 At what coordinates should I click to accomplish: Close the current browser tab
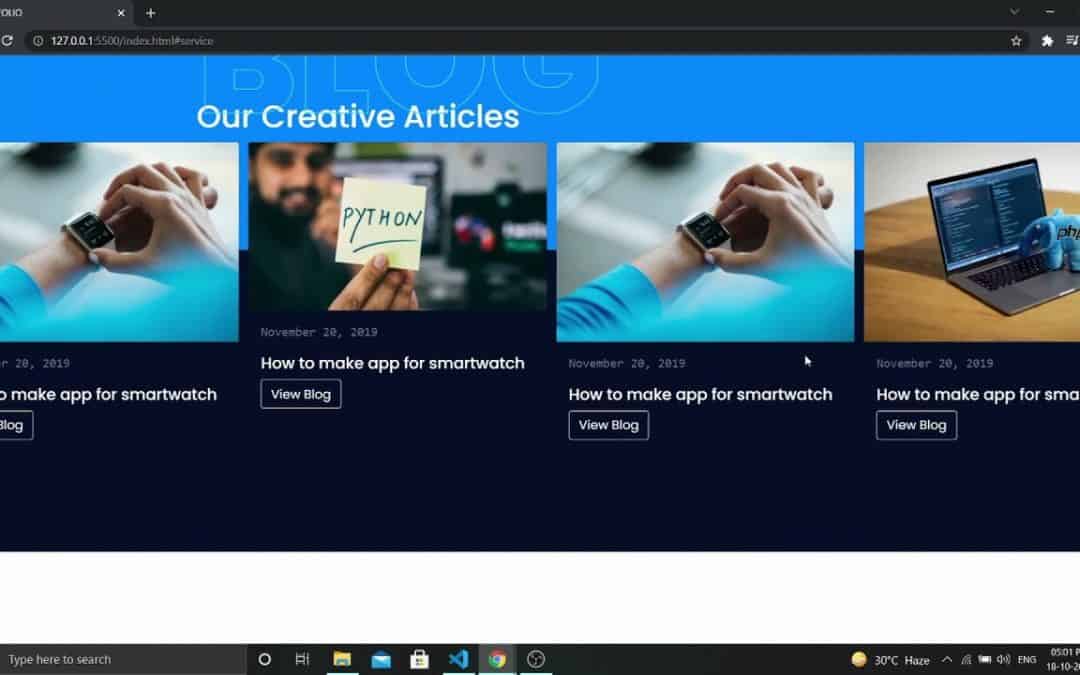pos(121,13)
